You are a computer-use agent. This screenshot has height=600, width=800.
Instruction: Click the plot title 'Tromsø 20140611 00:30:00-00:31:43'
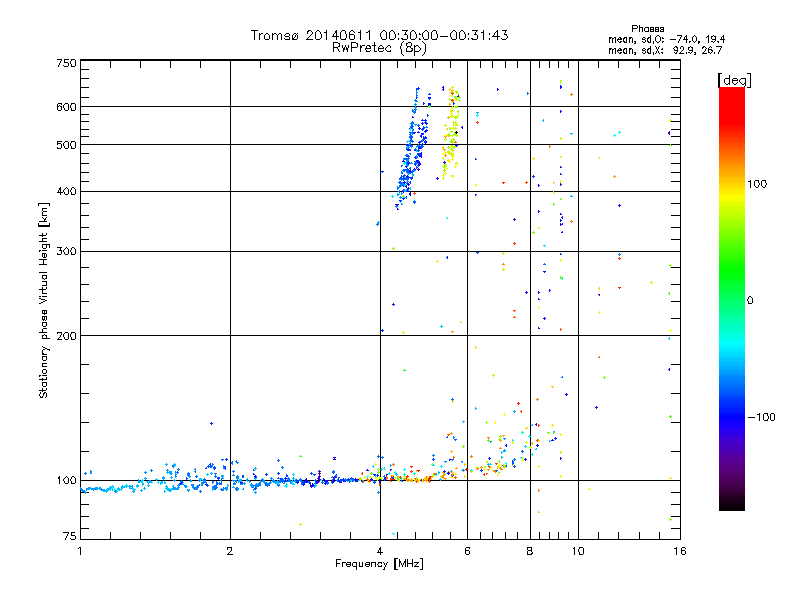[379, 35]
